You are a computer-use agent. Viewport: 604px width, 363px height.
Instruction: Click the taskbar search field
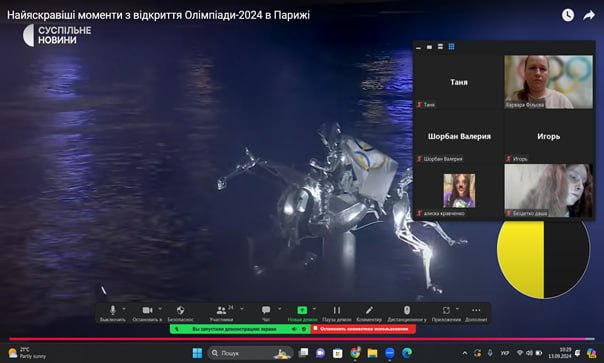tap(250, 353)
